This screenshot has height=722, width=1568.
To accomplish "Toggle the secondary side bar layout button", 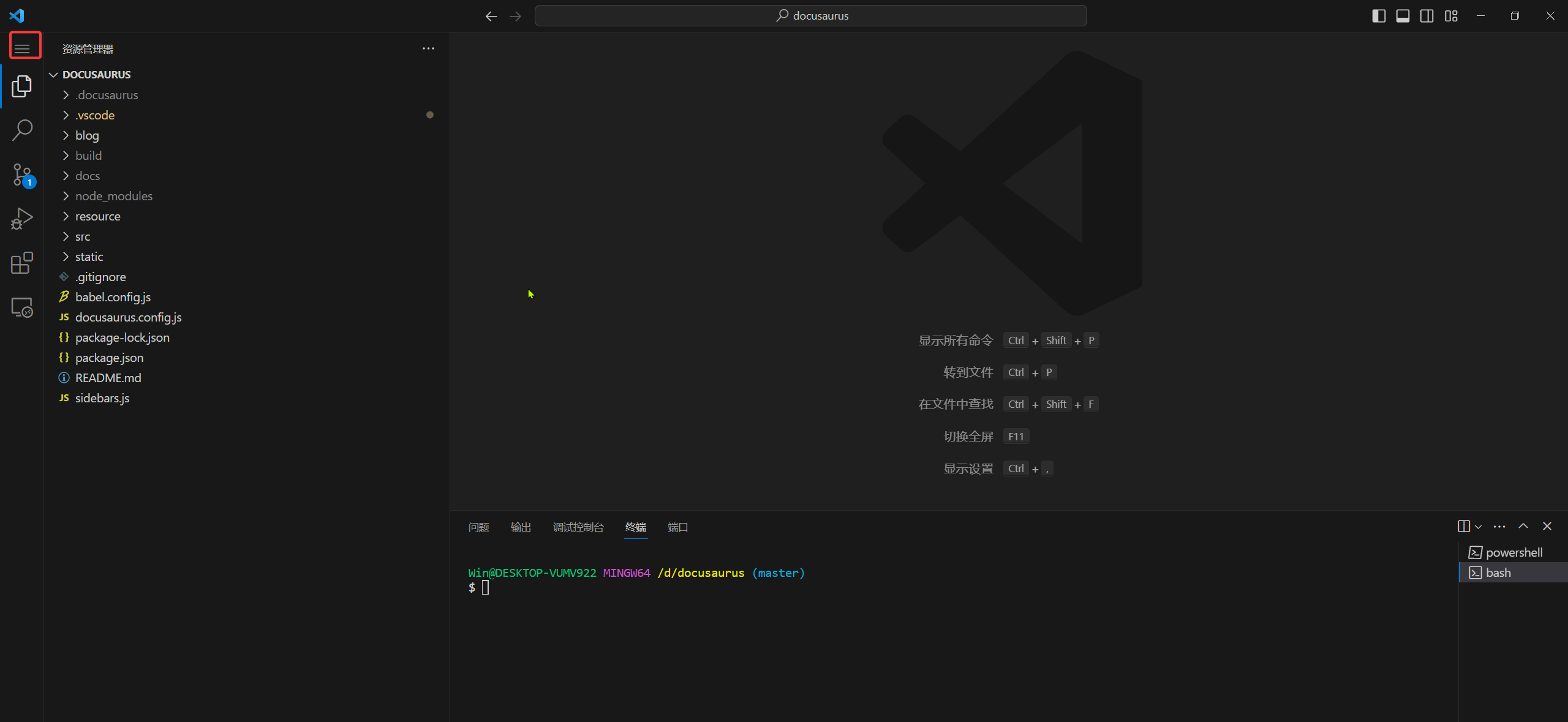I will pos(1427,16).
